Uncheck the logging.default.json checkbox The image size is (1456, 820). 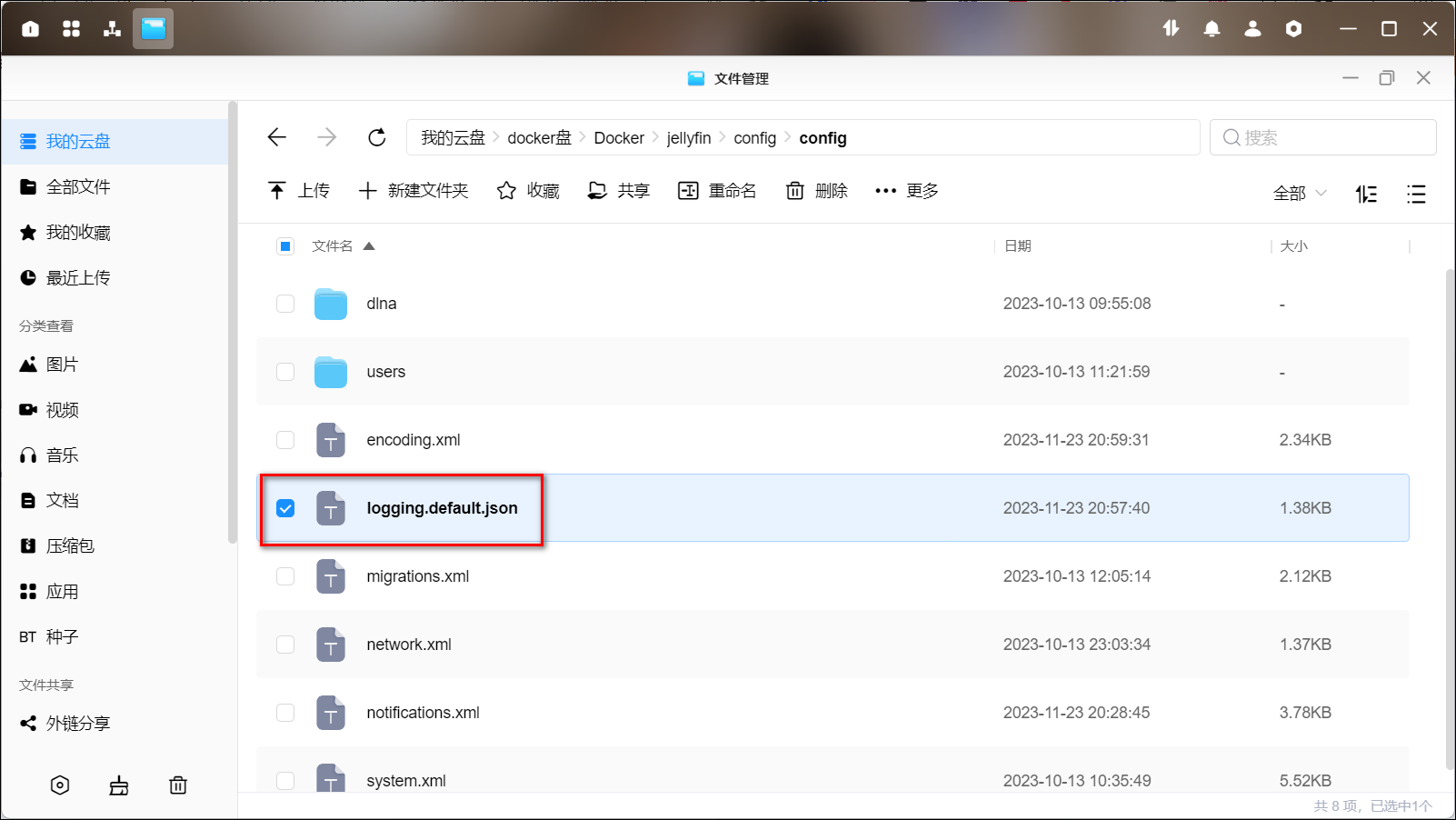pyautogui.click(x=285, y=508)
